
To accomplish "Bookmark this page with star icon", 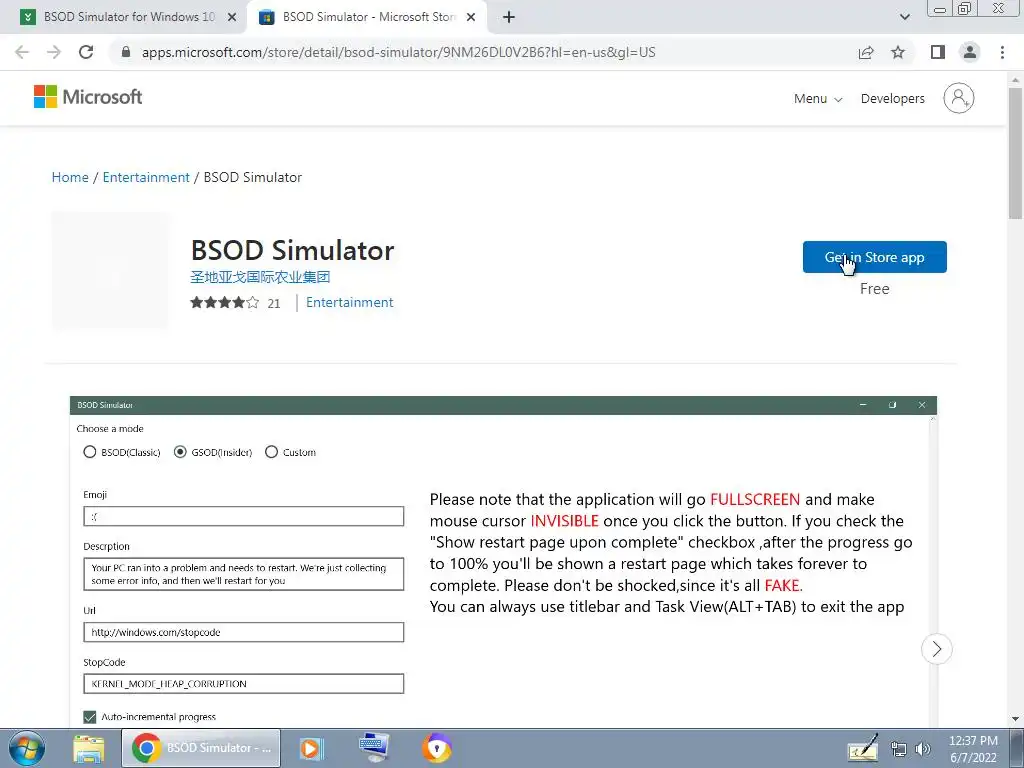I will pyautogui.click(x=898, y=52).
